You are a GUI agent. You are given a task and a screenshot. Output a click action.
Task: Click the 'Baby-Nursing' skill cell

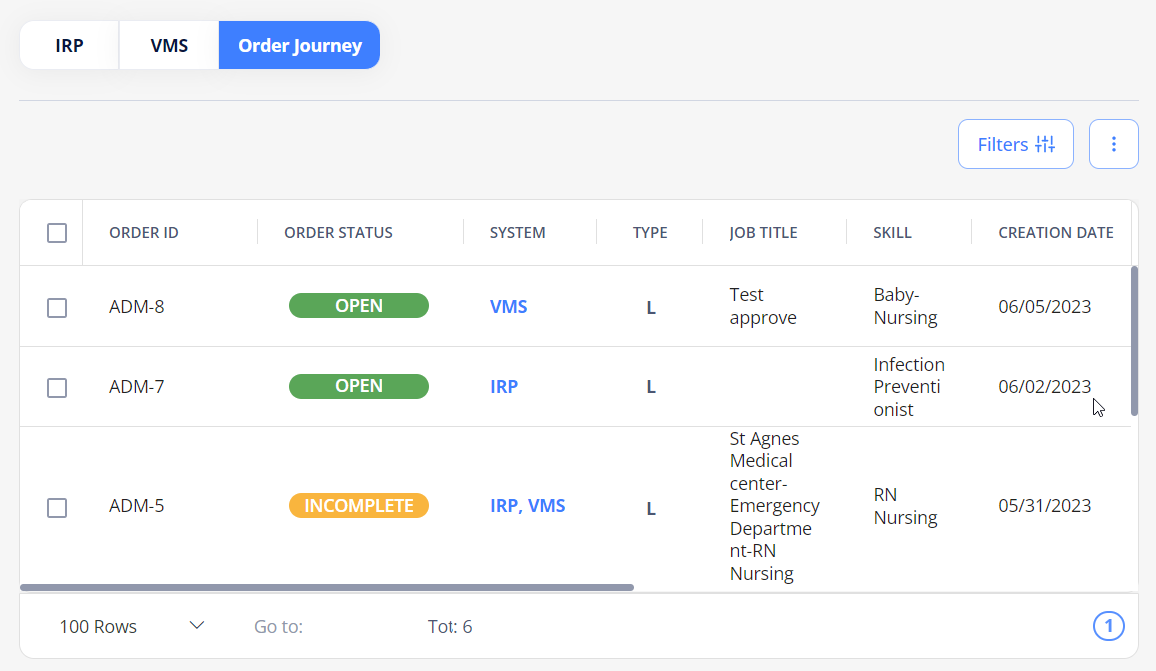[905, 306]
